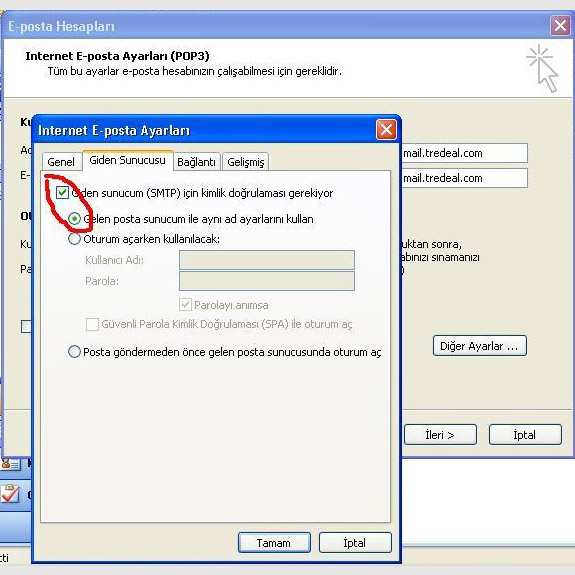Toggle the Güvenli Parola Kimlik Doğrulaması (SPA) checkbox
The height and width of the screenshot is (575, 575).
pos(92,324)
